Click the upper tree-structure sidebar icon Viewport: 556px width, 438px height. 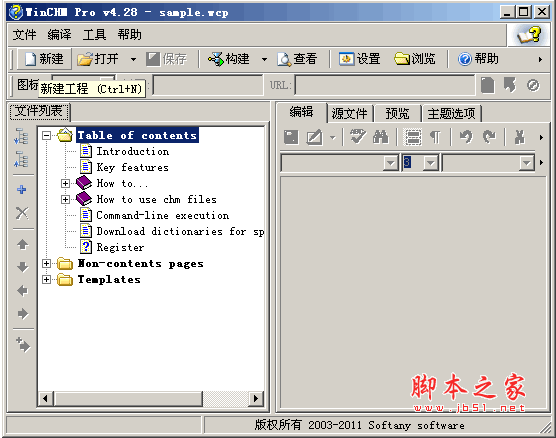(x=22, y=137)
